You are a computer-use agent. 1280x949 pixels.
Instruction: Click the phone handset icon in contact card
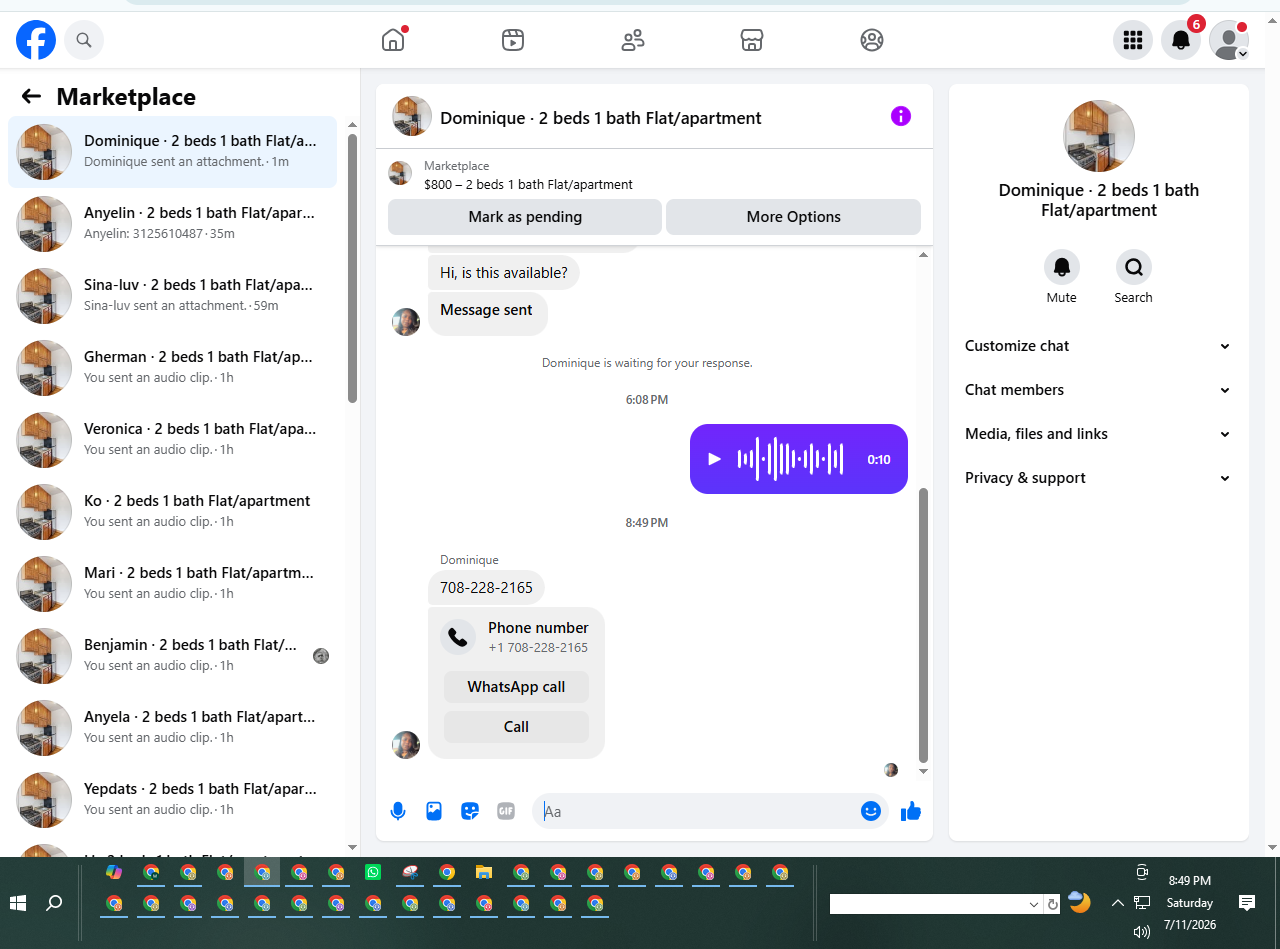[x=459, y=637]
